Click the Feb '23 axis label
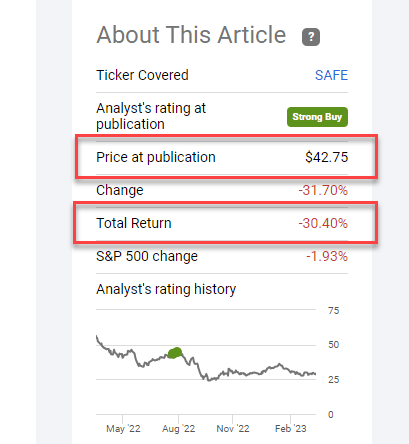409x444 pixels. (x=291, y=429)
